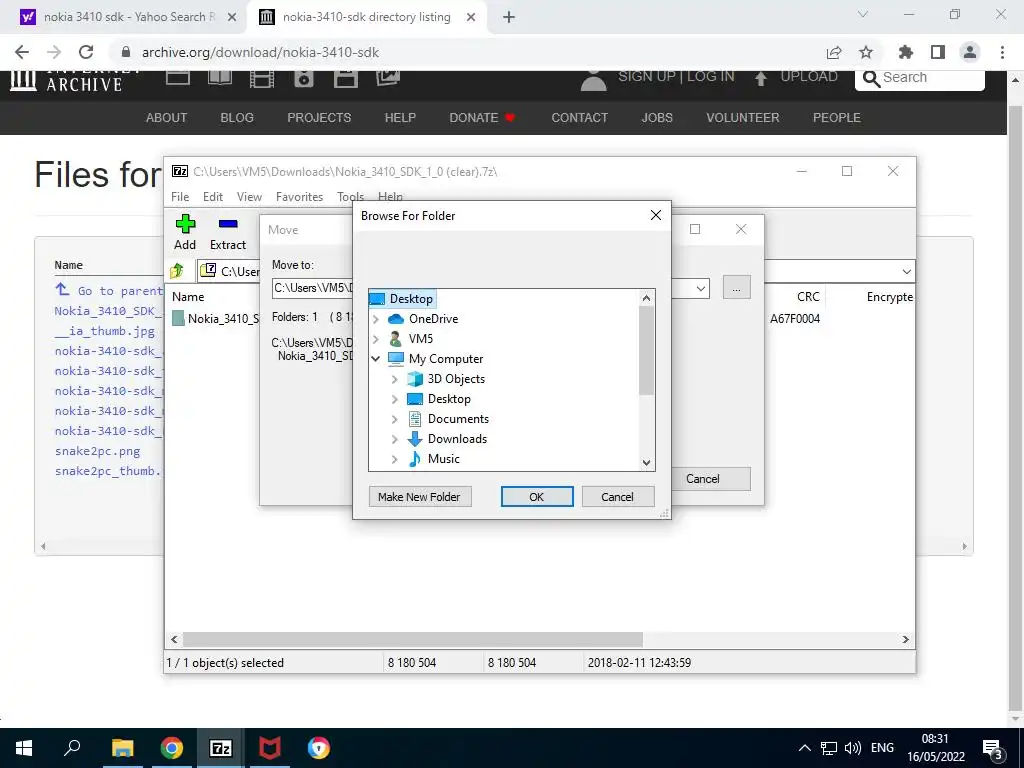Viewport: 1024px width, 768px height.
Task: Expand the Documents node
Action: [x=394, y=419]
